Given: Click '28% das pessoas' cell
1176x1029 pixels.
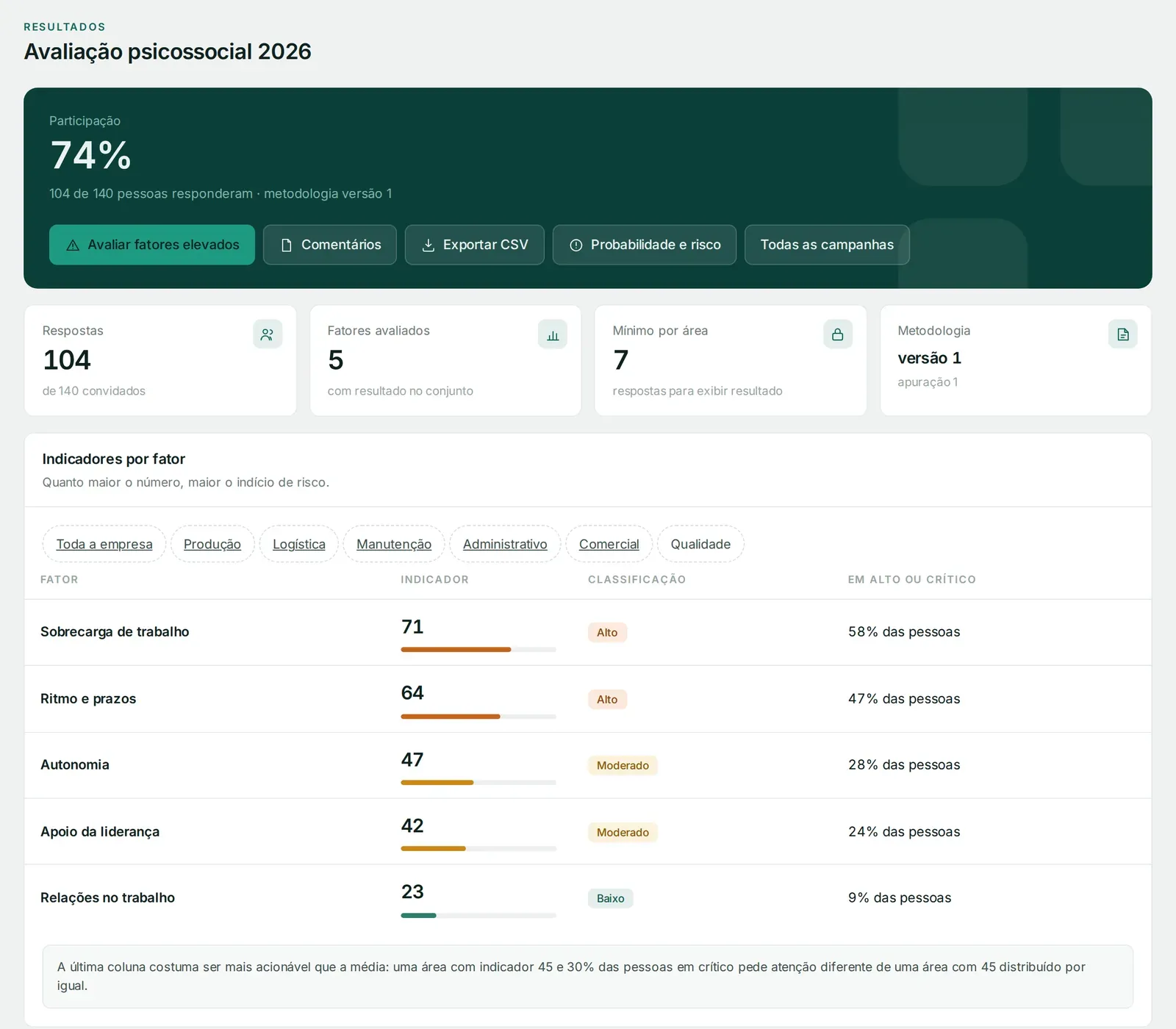Looking at the screenshot, I should point(904,765).
